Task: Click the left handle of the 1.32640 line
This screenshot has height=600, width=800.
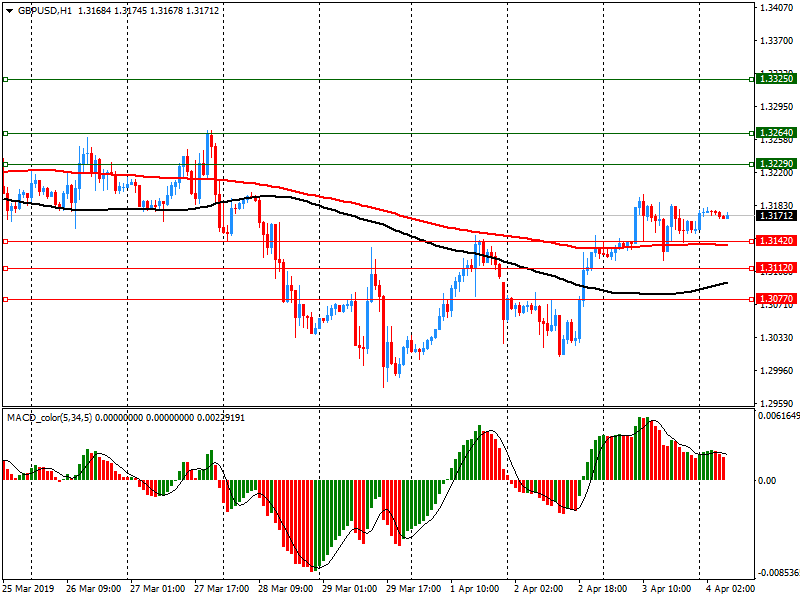Action: (x=5, y=133)
